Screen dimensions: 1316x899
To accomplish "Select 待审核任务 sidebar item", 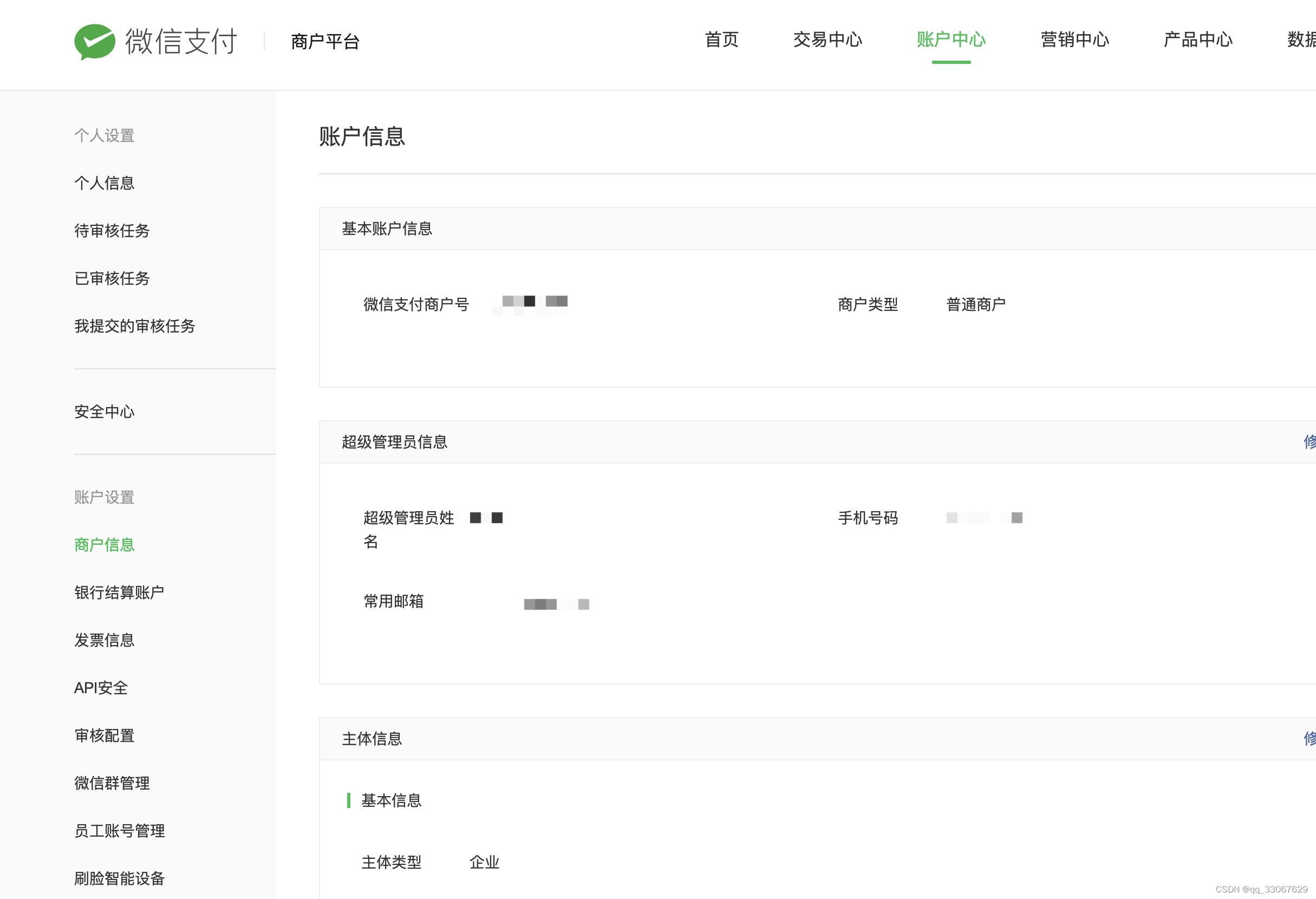I will pyautogui.click(x=112, y=230).
